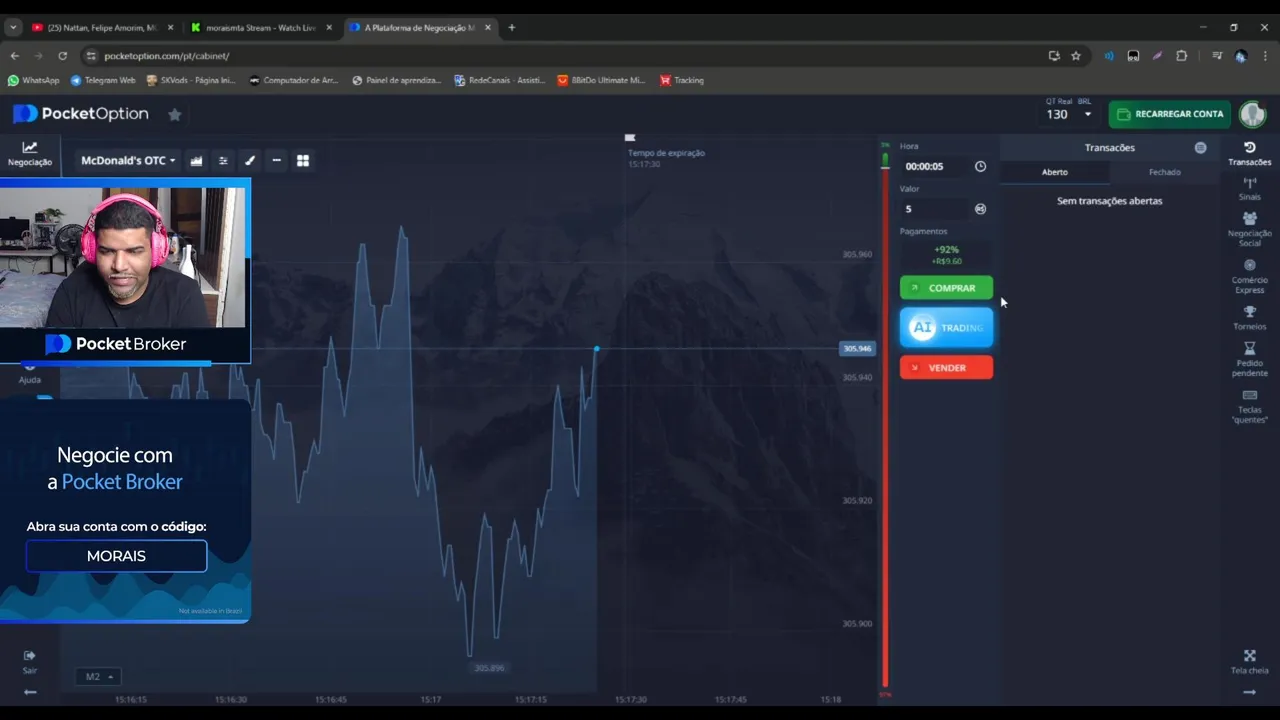Bookmark this page with star icon
Viewport: 1280px width, 720px height.
pyautogui.click(x=1076, y=56)
